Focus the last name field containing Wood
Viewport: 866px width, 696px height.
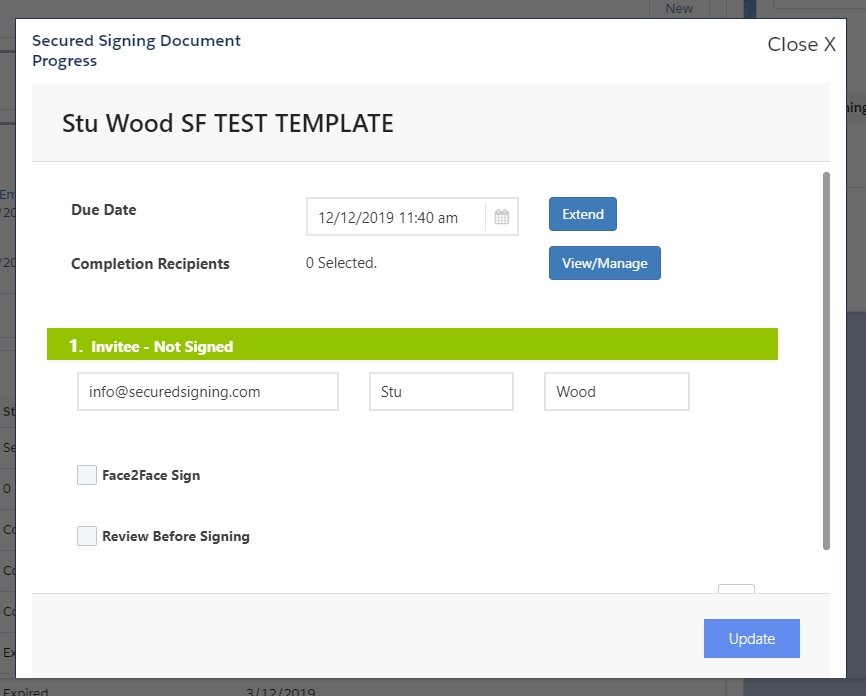pyautogui.click(x=617, y=392)
